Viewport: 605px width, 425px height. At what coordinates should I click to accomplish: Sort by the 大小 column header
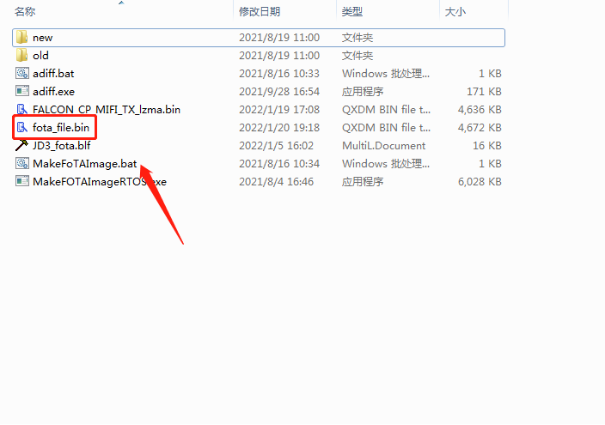click(x=455, y=12)
